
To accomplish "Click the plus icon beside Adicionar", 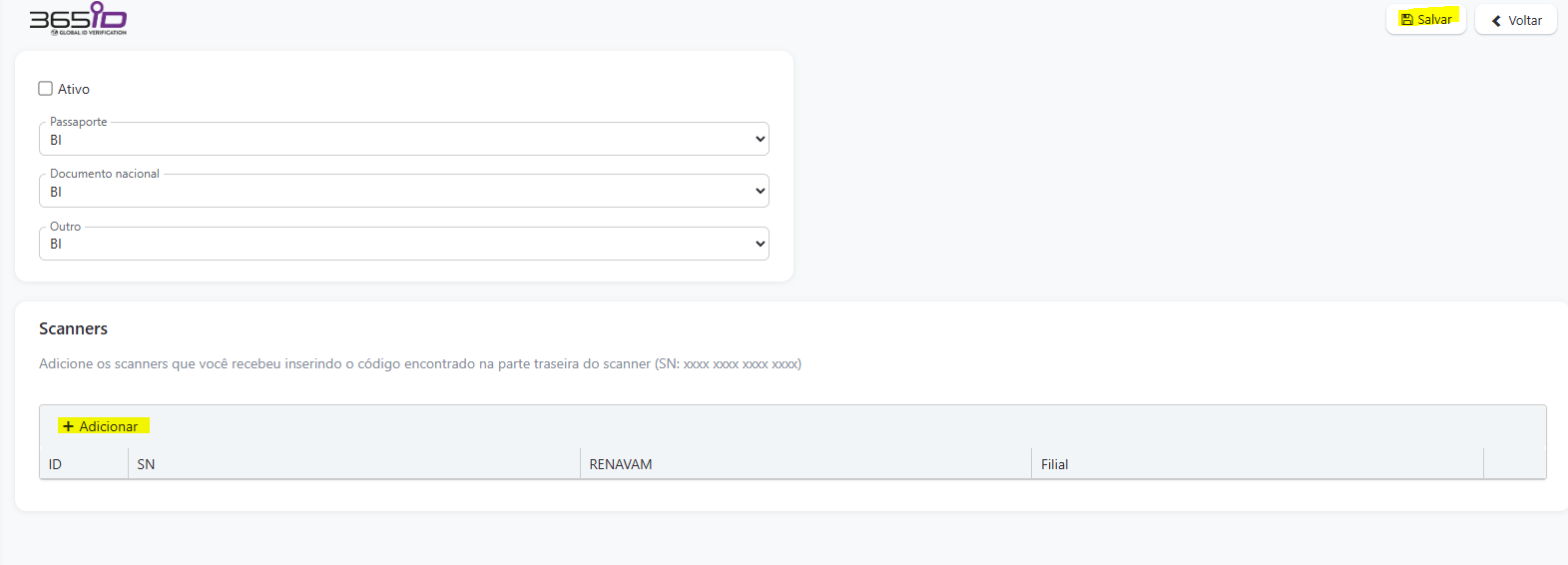I will [x=68, y=426].
